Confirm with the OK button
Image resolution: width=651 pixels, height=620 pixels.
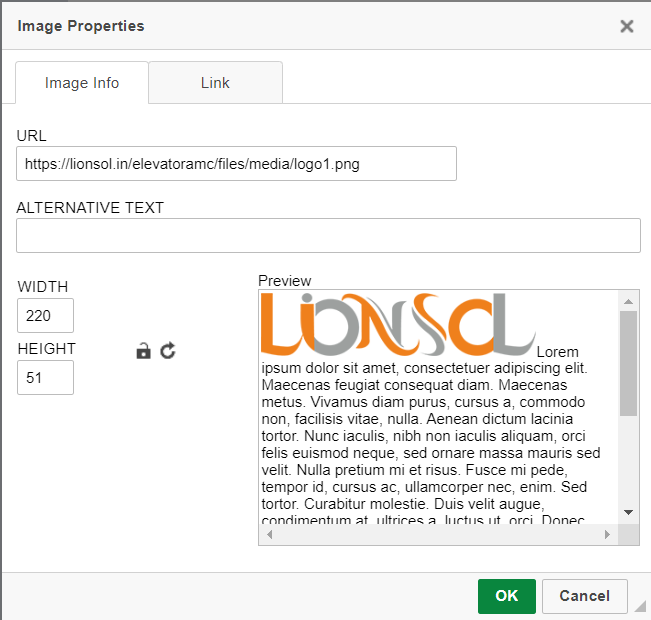pyautogui.click(x=507, y=596)
